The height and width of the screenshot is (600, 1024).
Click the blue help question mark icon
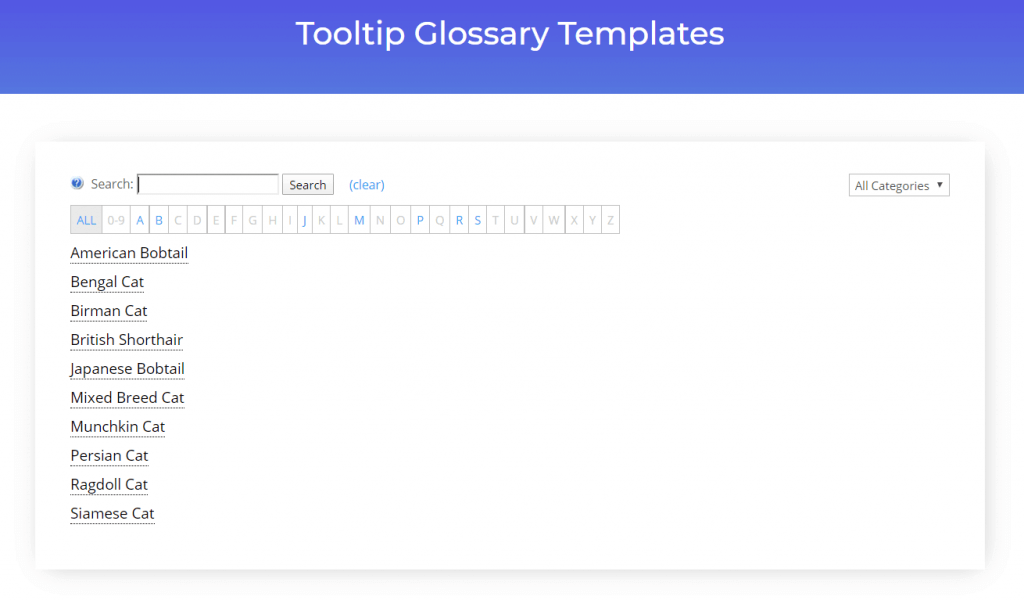pos(77,183)
